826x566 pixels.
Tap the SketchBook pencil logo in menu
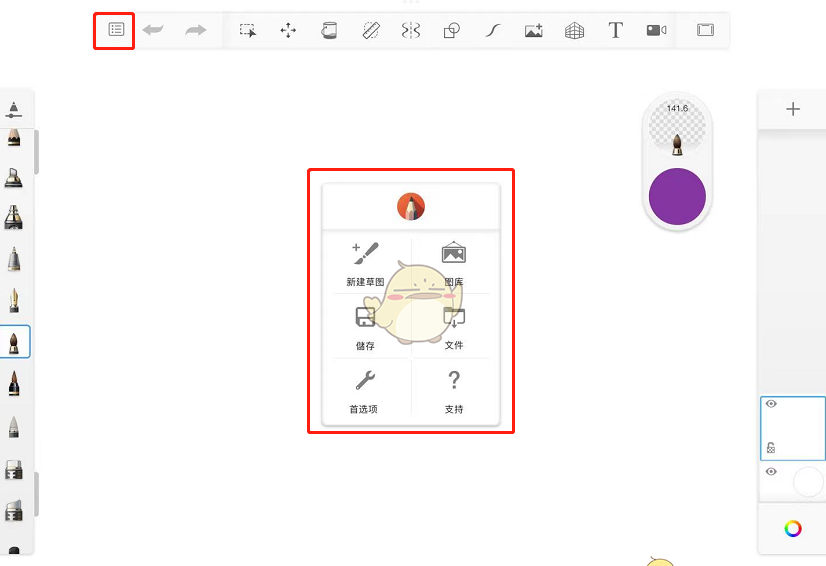[x=411, y=207]
